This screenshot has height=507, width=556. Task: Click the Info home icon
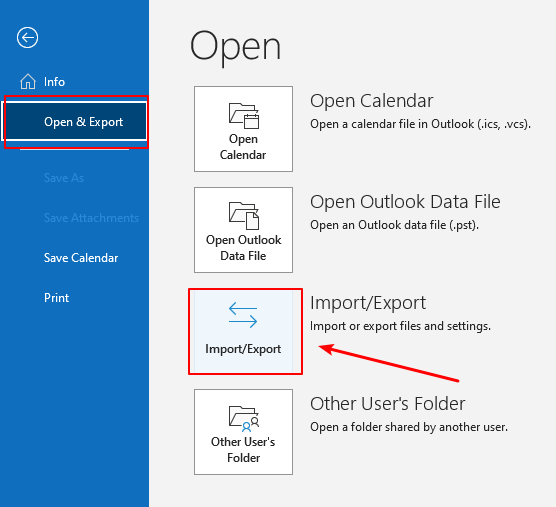(x=28, y=82)
